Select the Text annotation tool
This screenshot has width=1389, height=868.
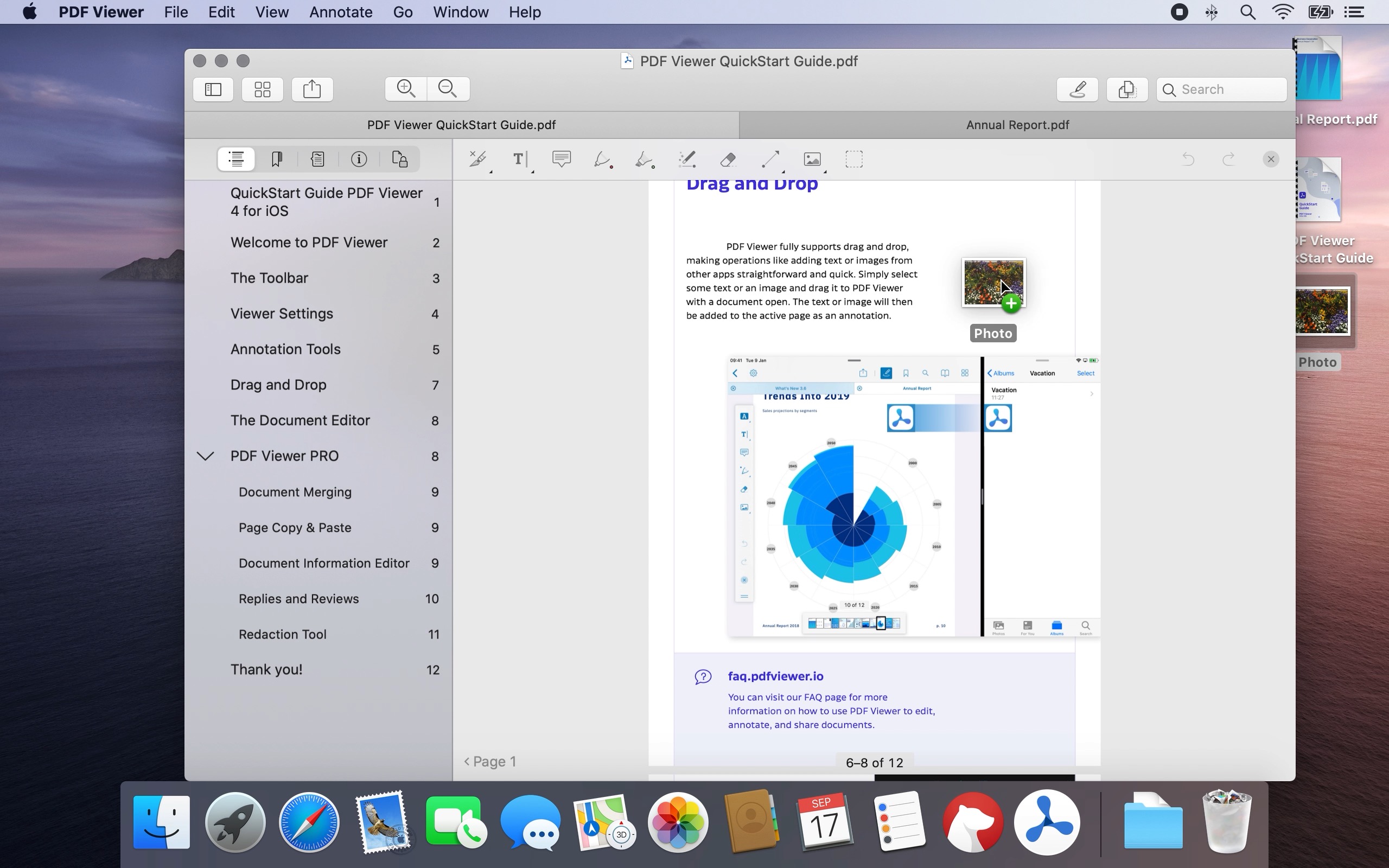click(x=518, y=159)
